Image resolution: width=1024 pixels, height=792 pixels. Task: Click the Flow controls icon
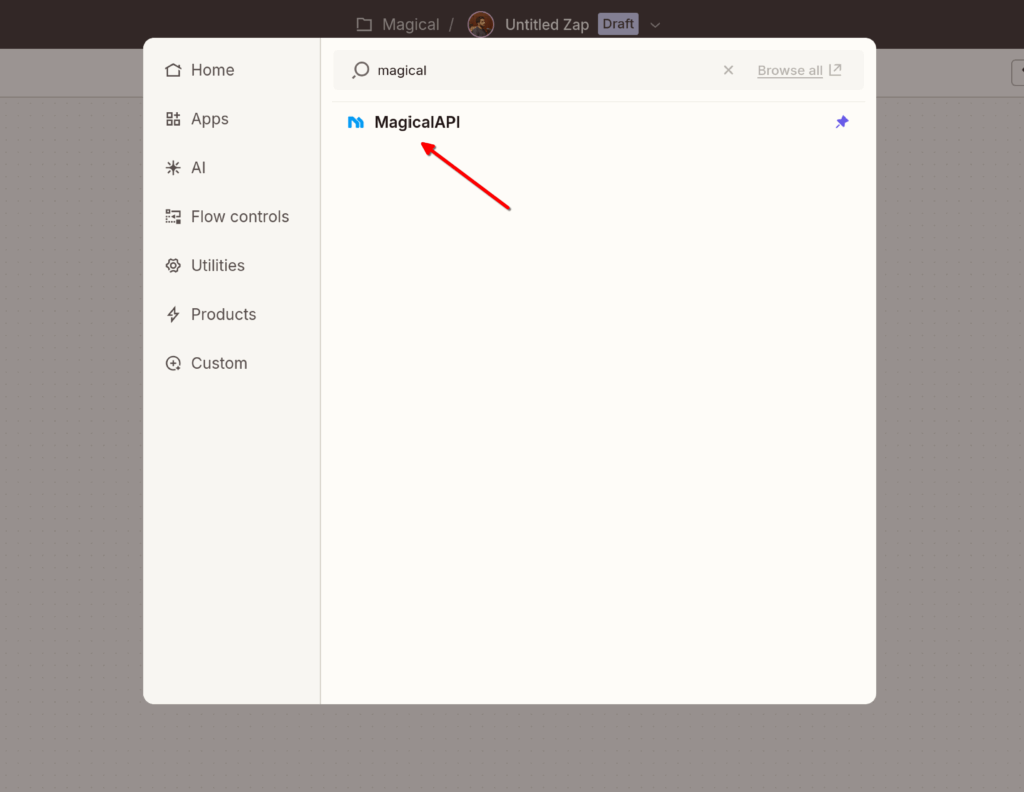tap(173, 217)
